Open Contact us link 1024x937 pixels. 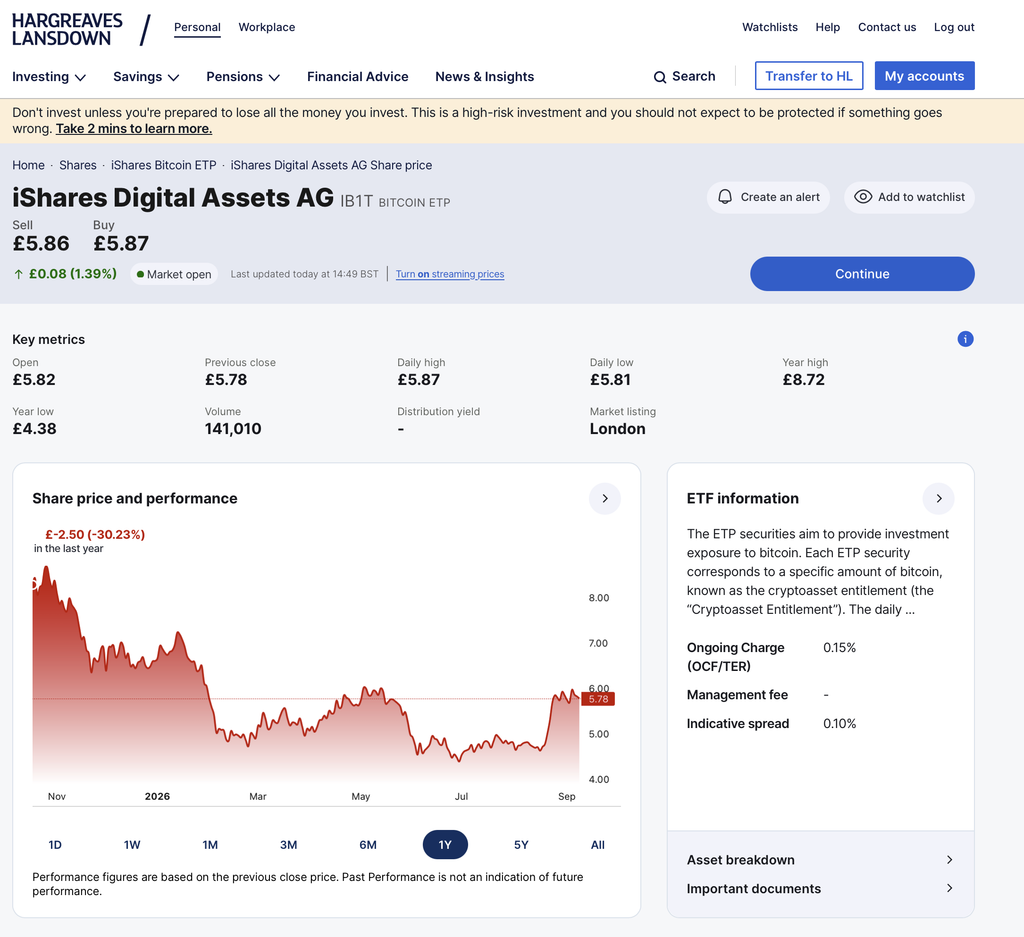(887, 27)
